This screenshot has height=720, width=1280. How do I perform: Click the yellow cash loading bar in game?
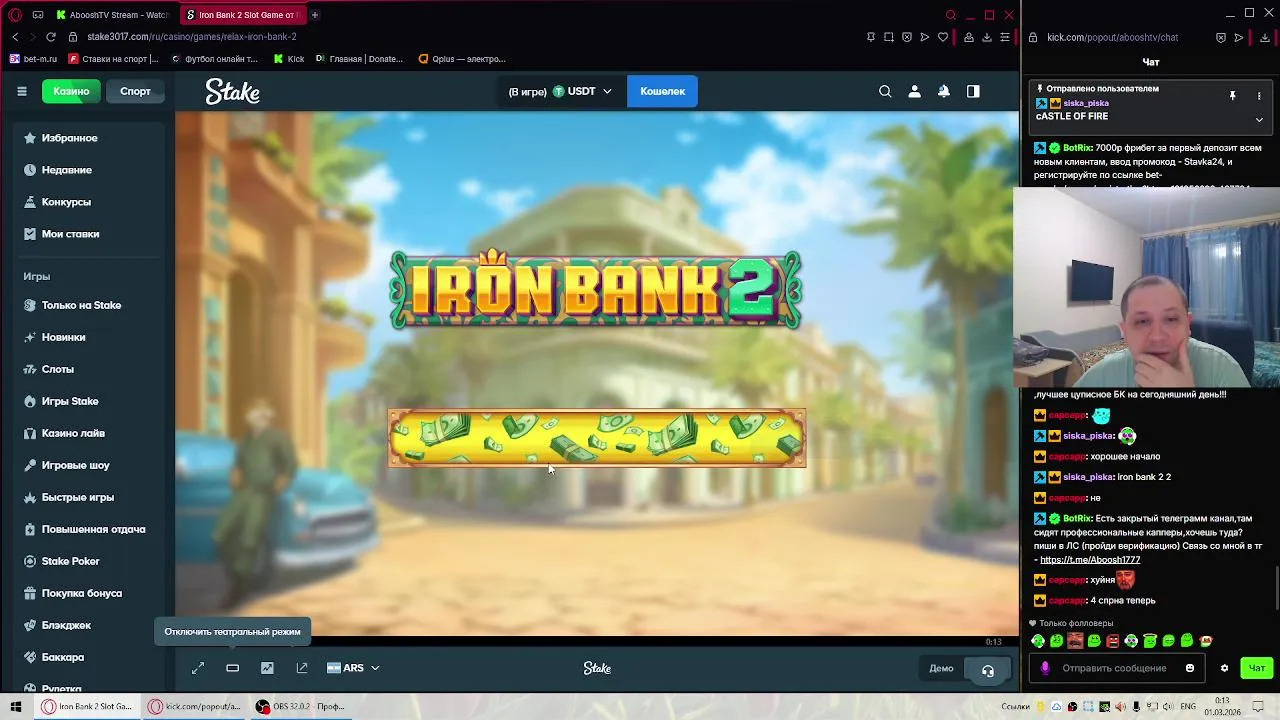[597, 438]
